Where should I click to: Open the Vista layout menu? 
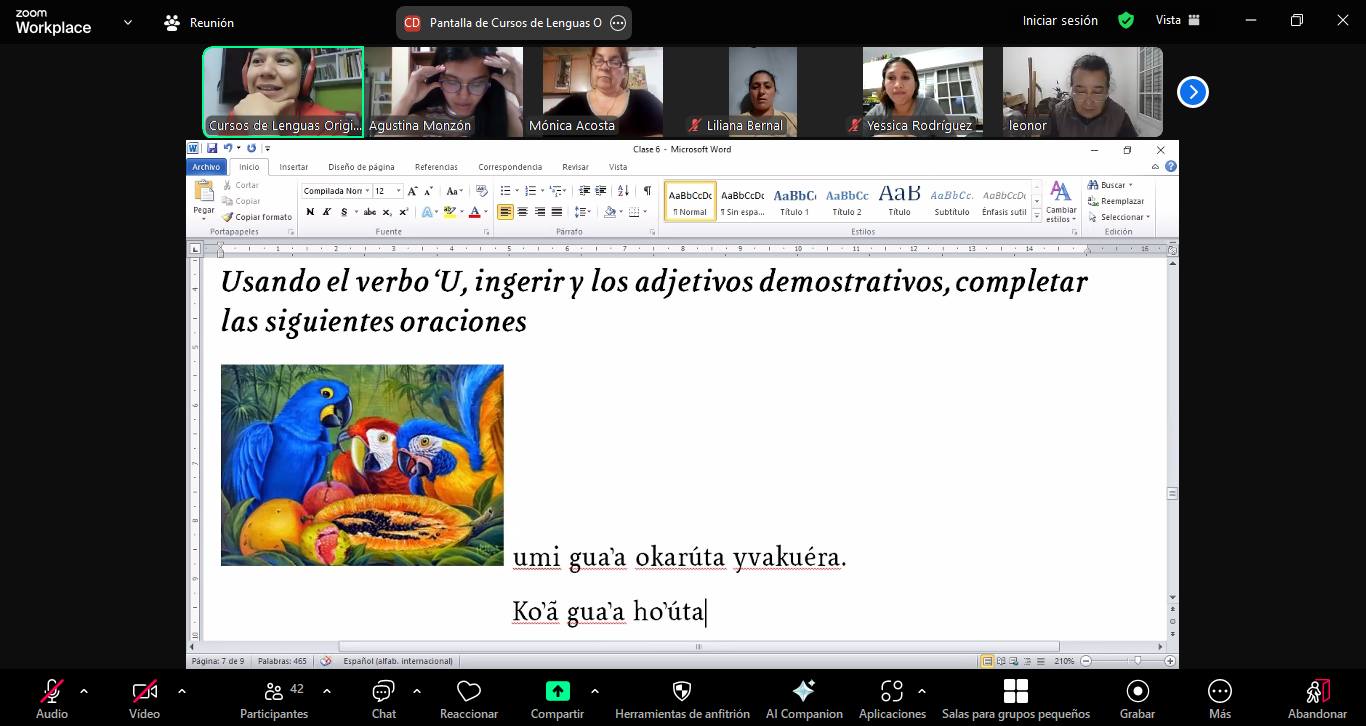[1177, 20]
